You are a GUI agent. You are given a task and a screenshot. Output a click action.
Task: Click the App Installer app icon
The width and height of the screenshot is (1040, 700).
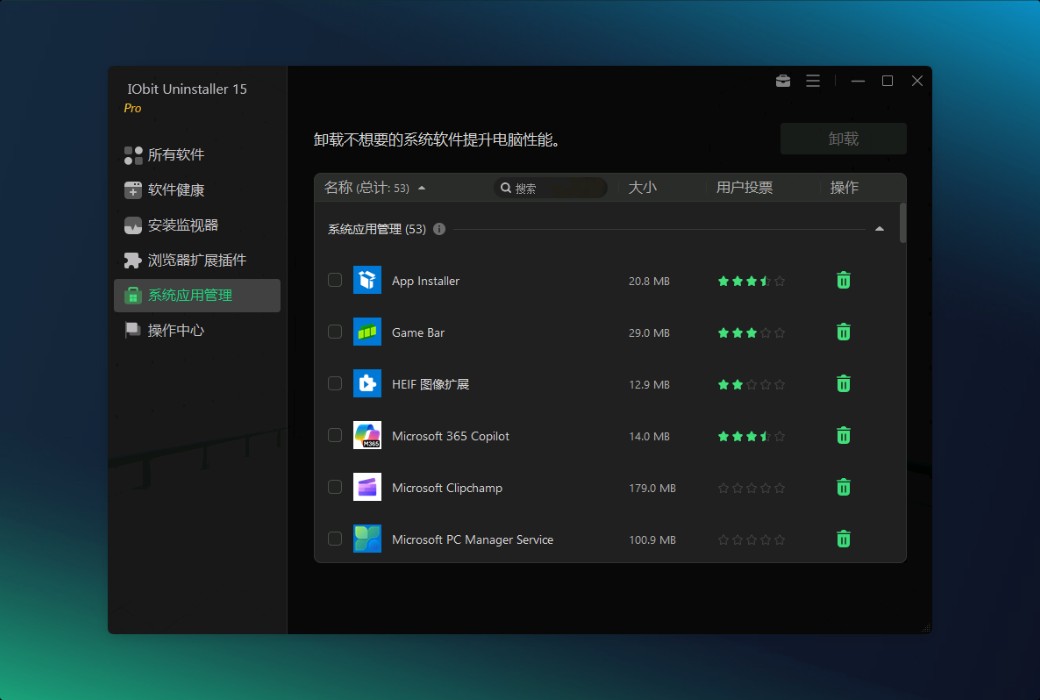tap(367, 280)
